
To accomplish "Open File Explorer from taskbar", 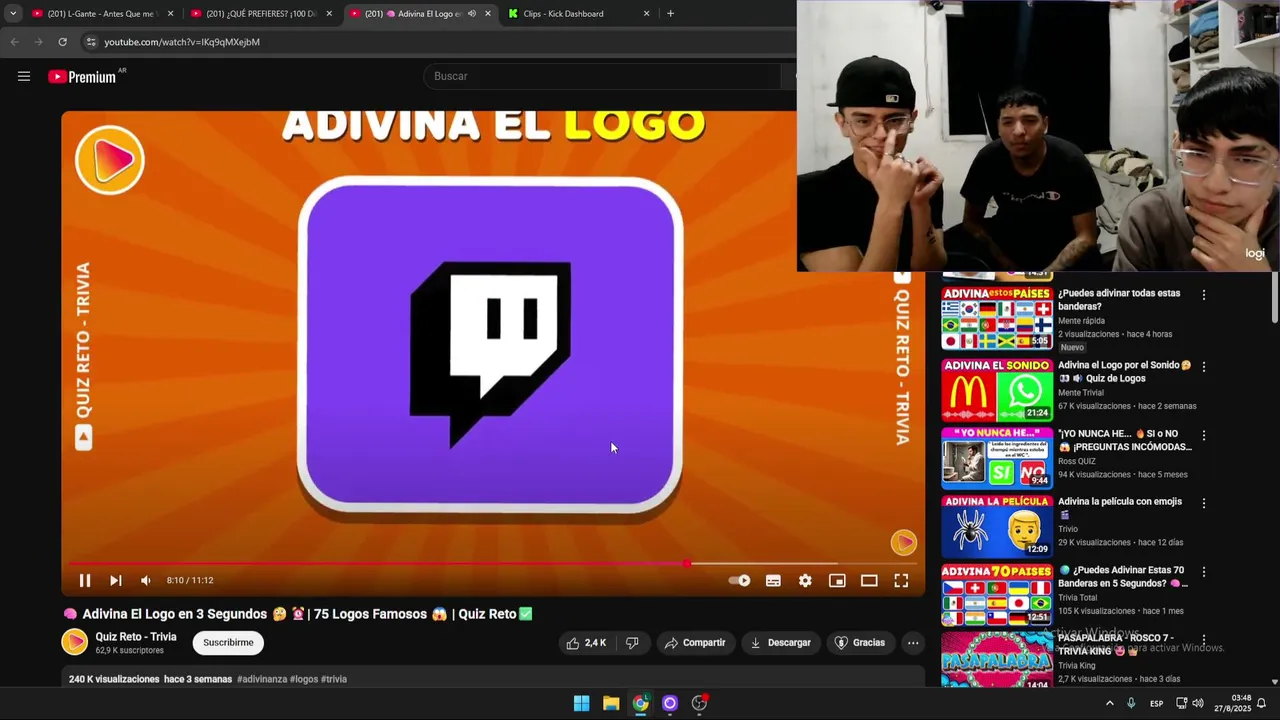I will [611, 703].
